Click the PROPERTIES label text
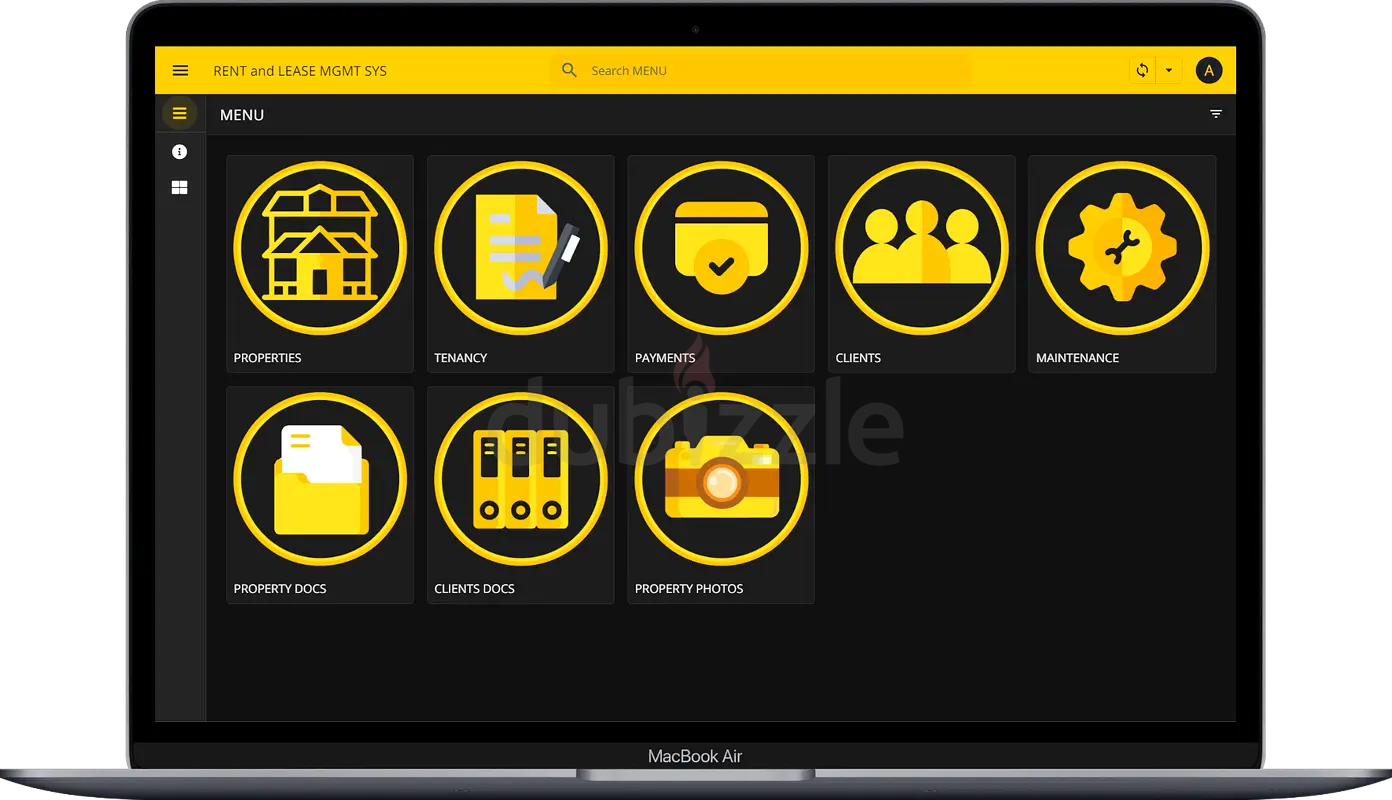Image resolution: width=1392 pixels, height=800 pixels. pos(267,358)
